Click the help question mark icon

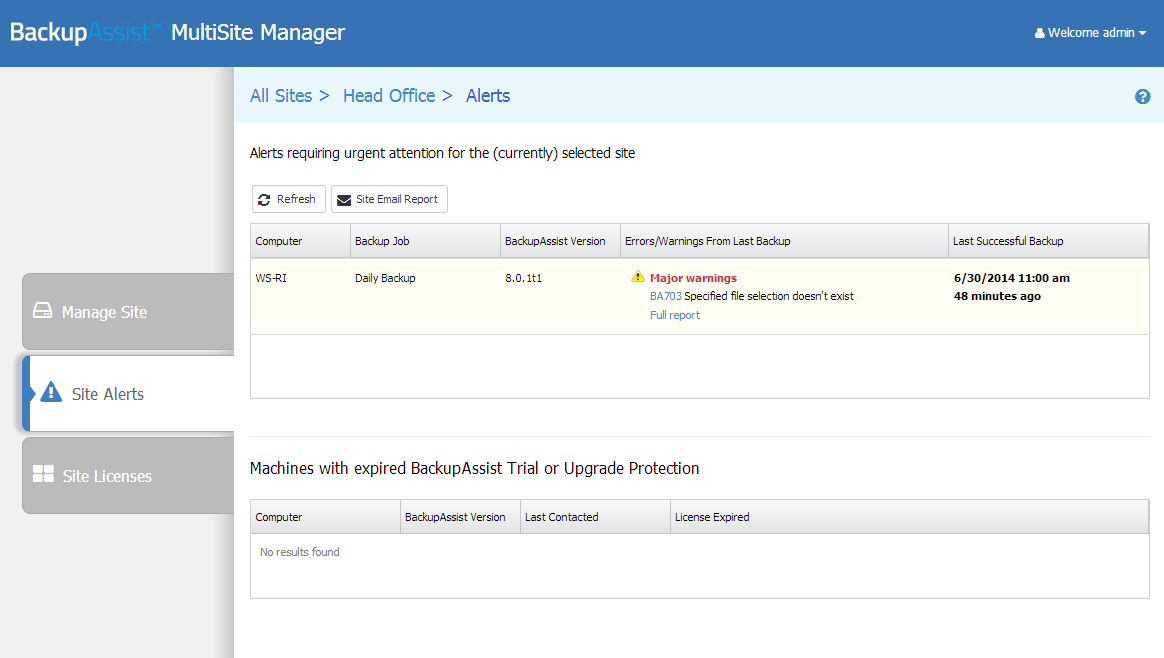(1142, 97)
